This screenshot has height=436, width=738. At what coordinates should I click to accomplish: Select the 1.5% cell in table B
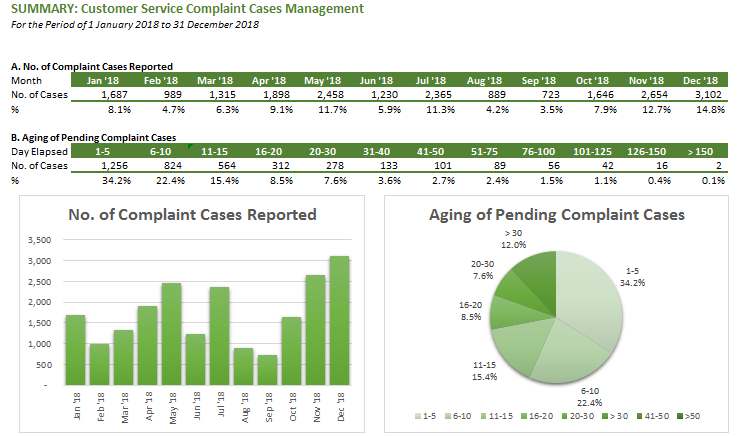coord(552,181)
